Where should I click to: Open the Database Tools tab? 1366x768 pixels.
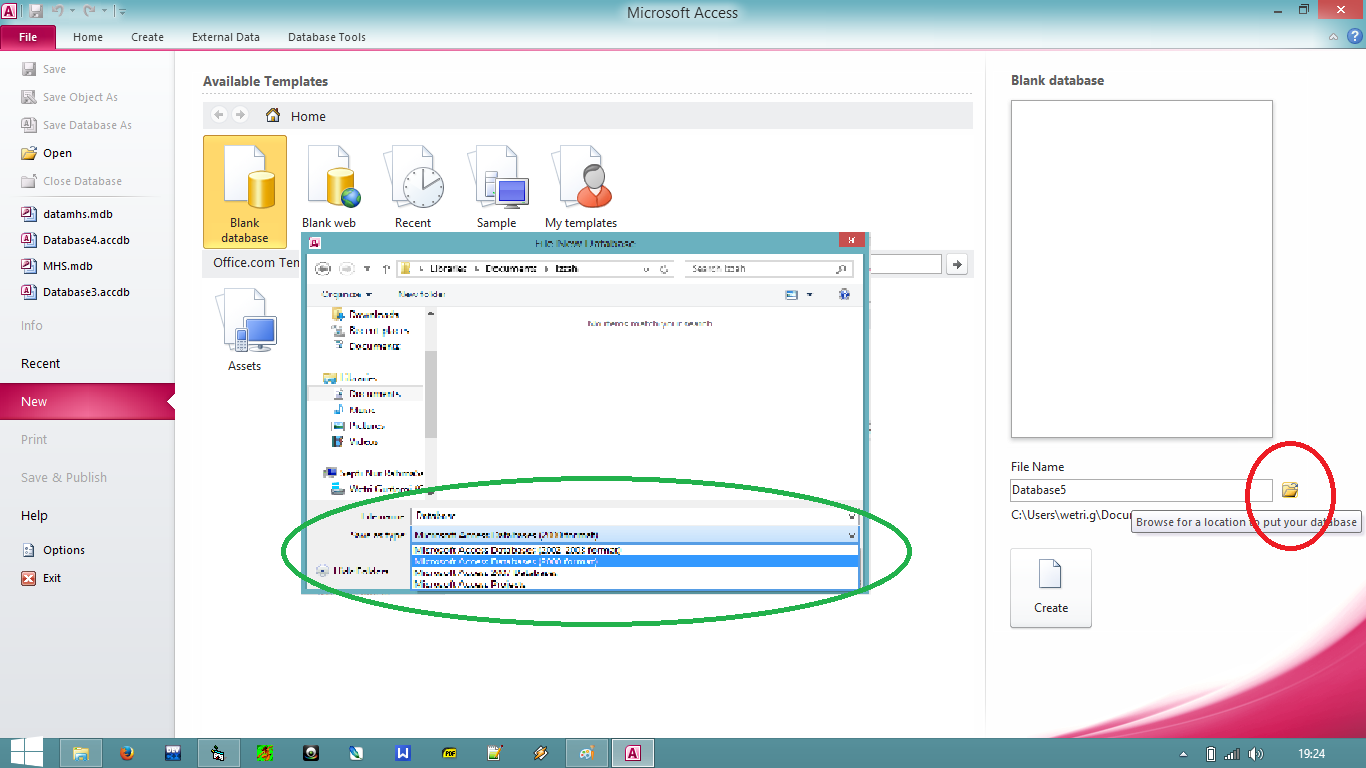coord(327,37)
